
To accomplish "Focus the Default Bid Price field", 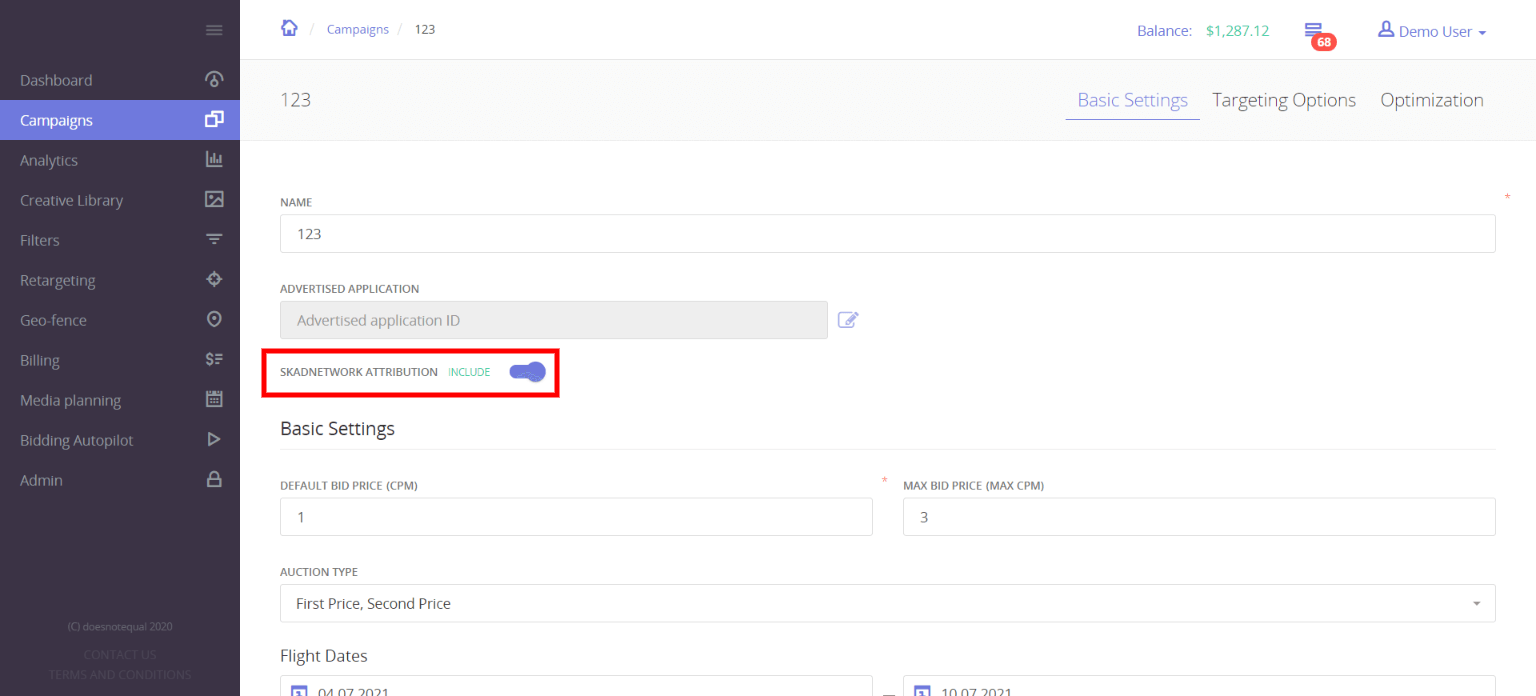I will [576, 517].
